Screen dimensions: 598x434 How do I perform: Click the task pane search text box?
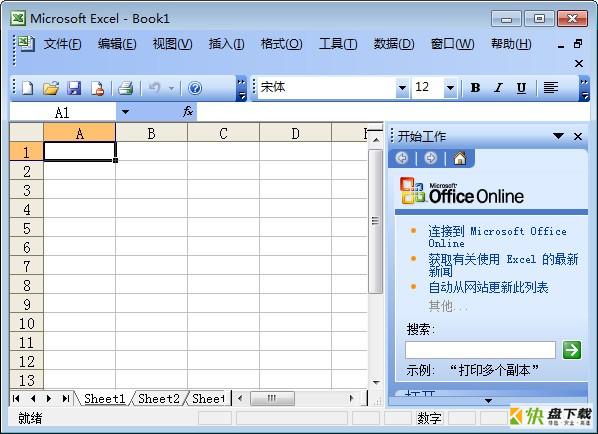coord(480,350)
